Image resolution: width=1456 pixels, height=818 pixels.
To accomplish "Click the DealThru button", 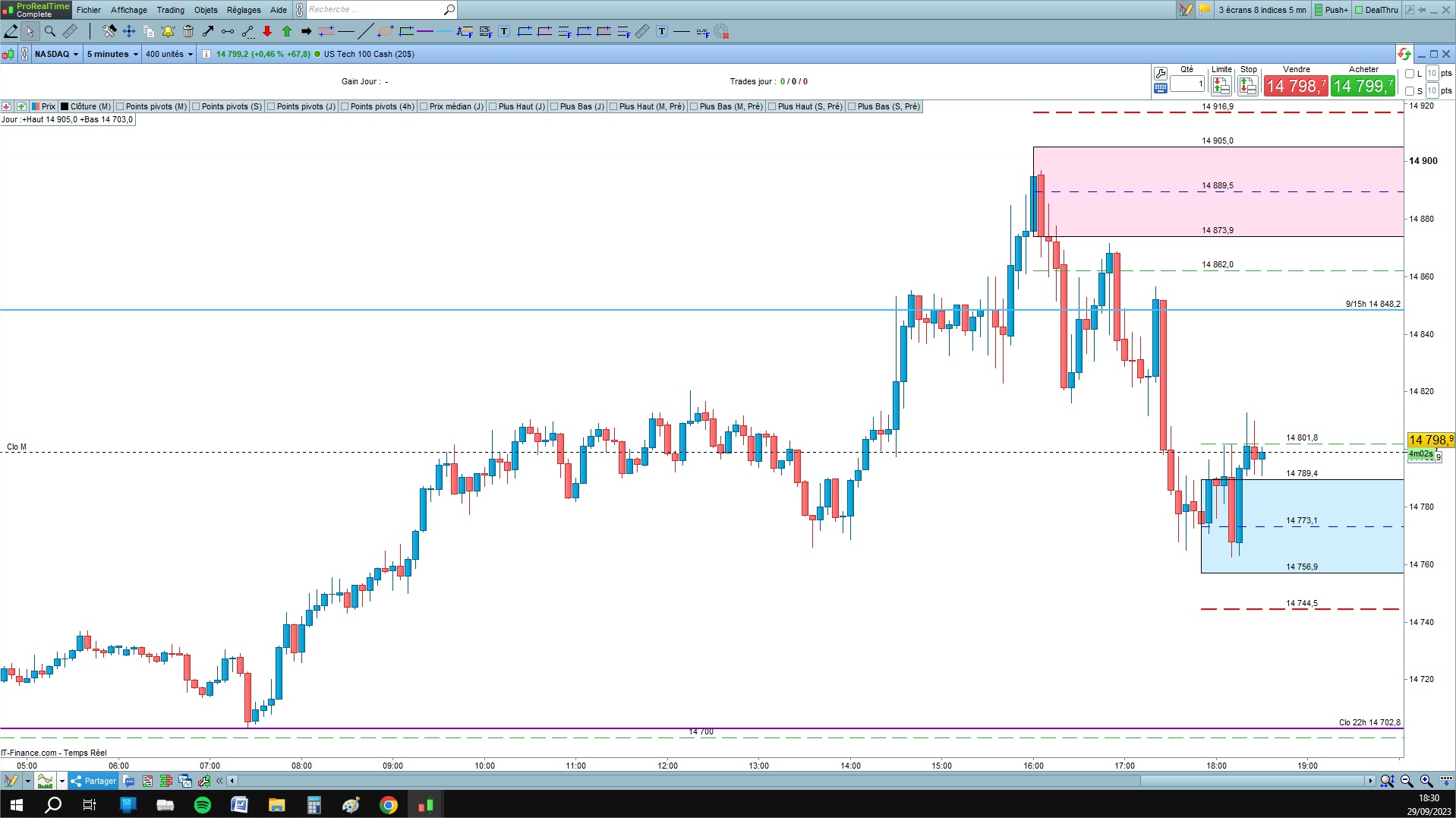I will 1376,10.
